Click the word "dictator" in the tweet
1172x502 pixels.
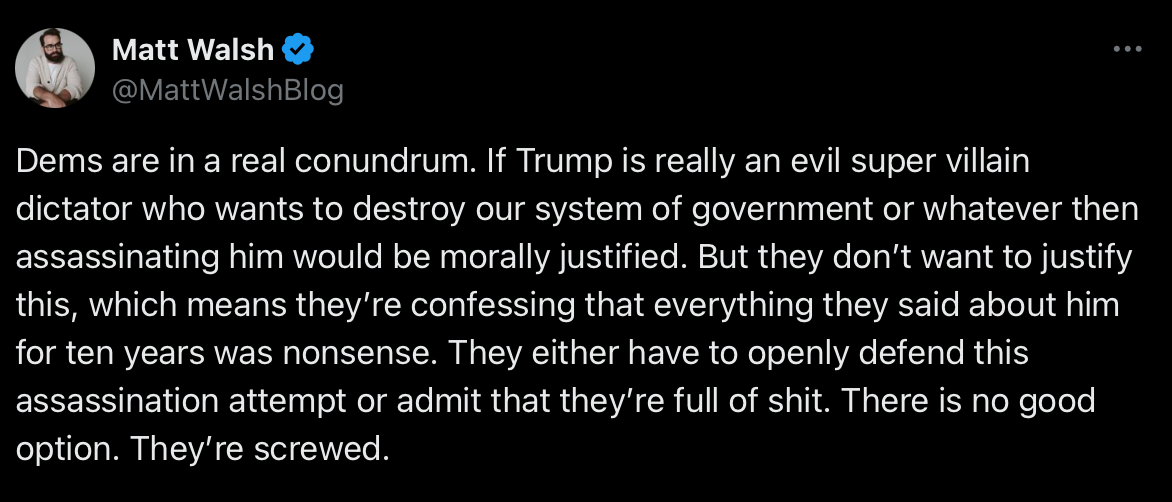[x=73, y=210]
